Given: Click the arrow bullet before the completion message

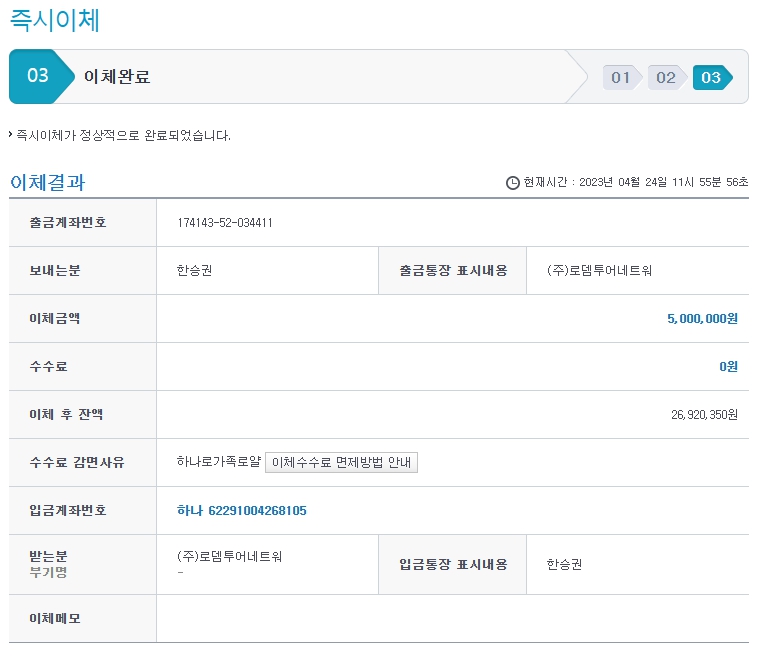Looking at the screenshot, I should (10, 134).
